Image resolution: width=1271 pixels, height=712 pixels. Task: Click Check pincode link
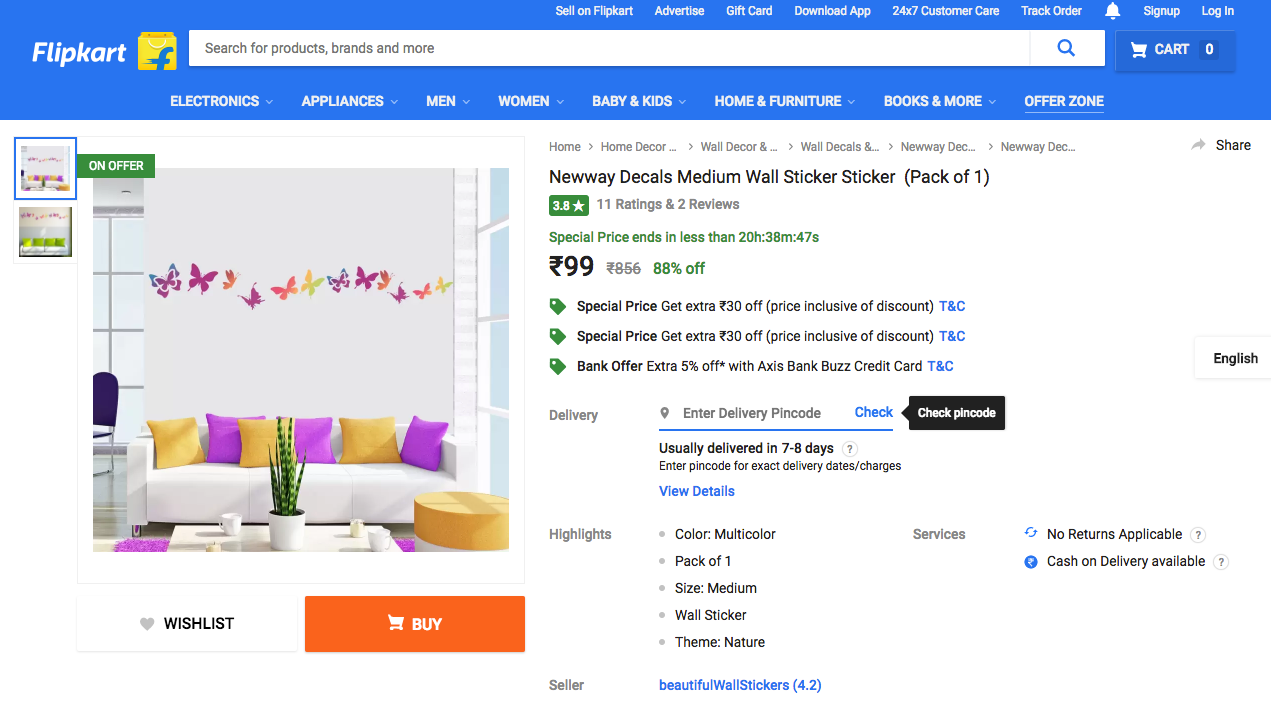[873, 412]
